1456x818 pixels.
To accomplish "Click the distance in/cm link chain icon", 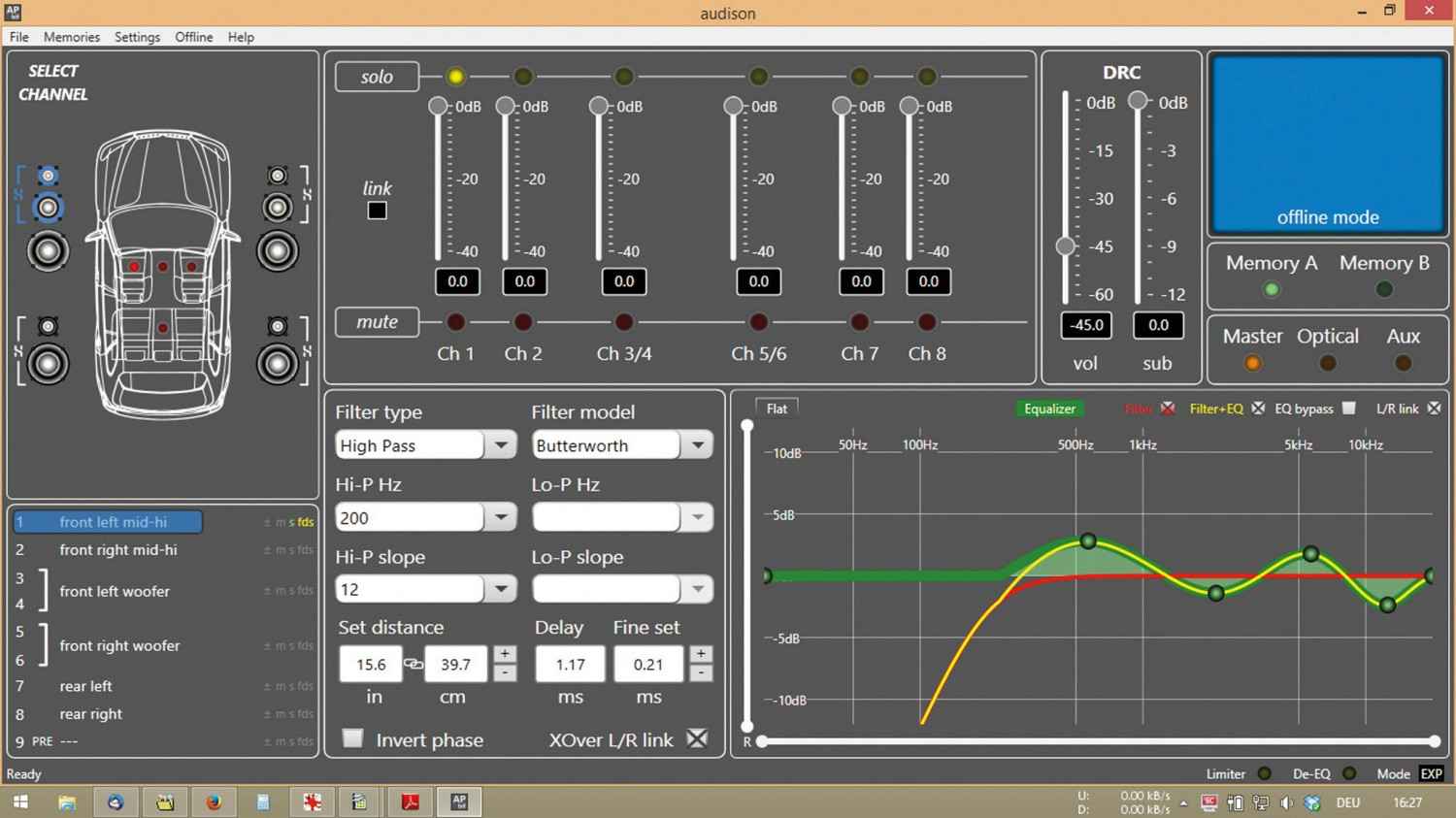I will pos(414,665).
